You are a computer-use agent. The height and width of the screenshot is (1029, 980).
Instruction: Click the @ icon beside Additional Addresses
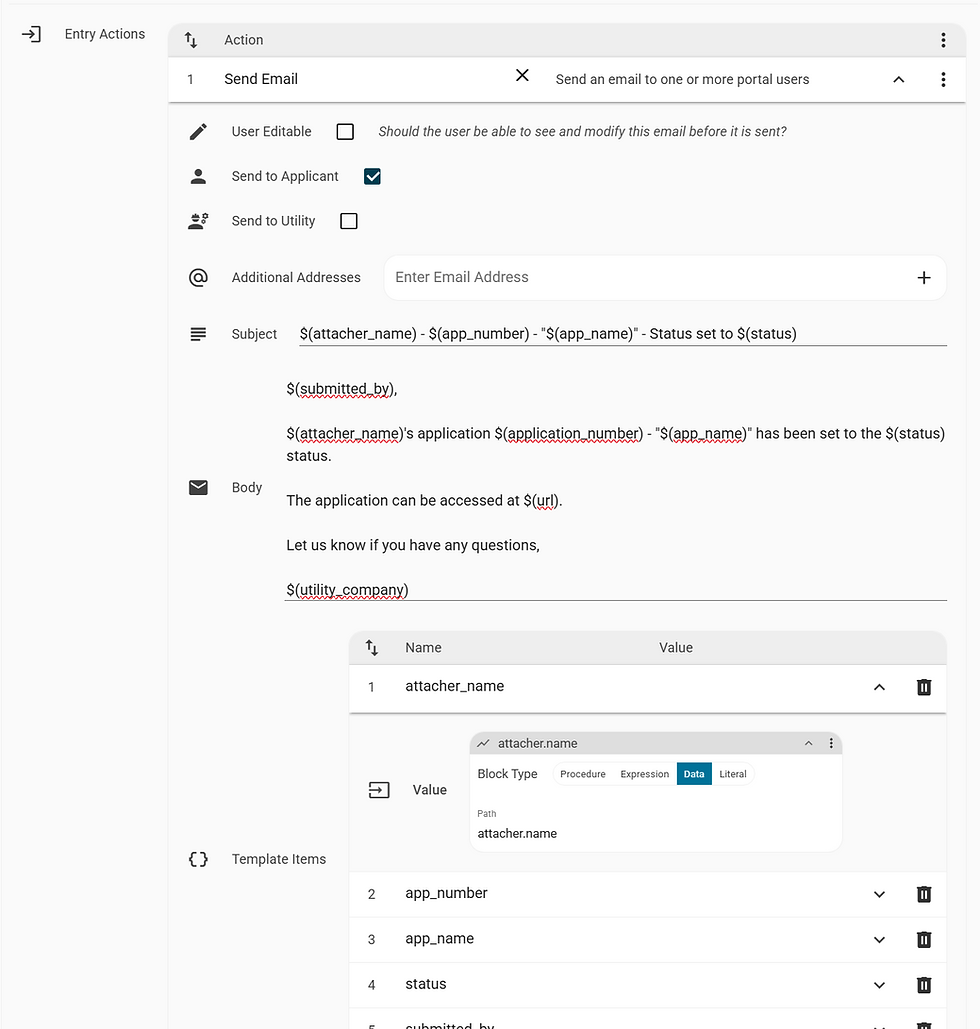(x=198, y=278)
